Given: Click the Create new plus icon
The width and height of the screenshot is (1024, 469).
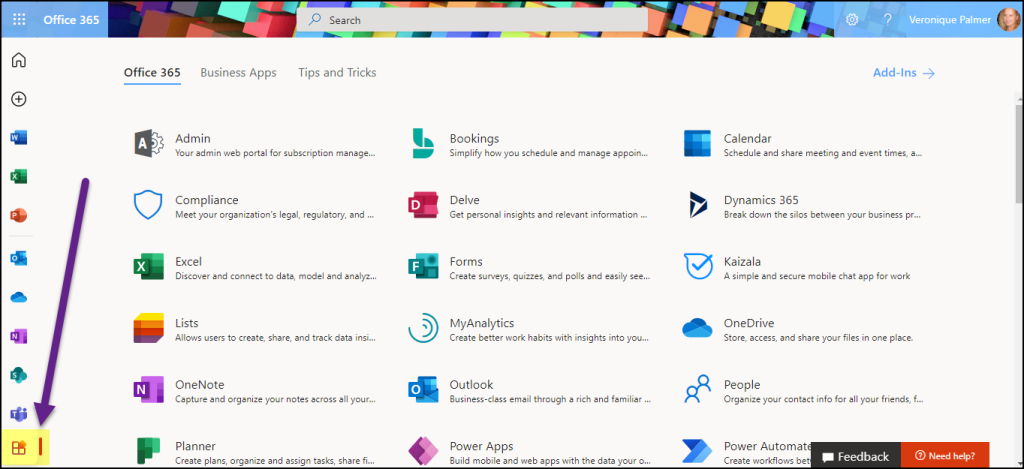Looking at the screenshot, I should [x=18, y=99].
